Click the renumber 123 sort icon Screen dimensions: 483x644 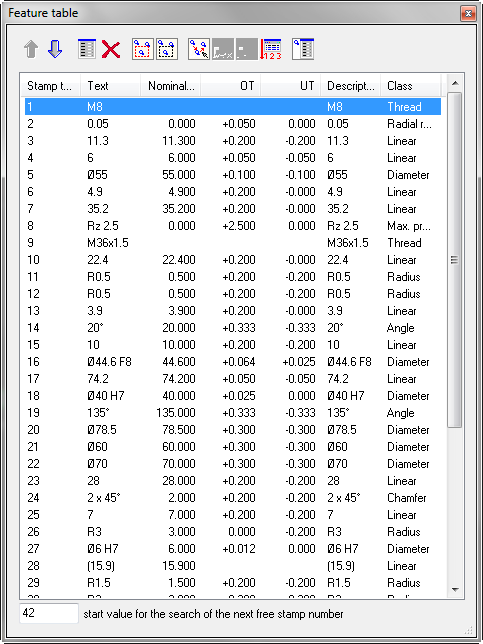coord(271,49)
